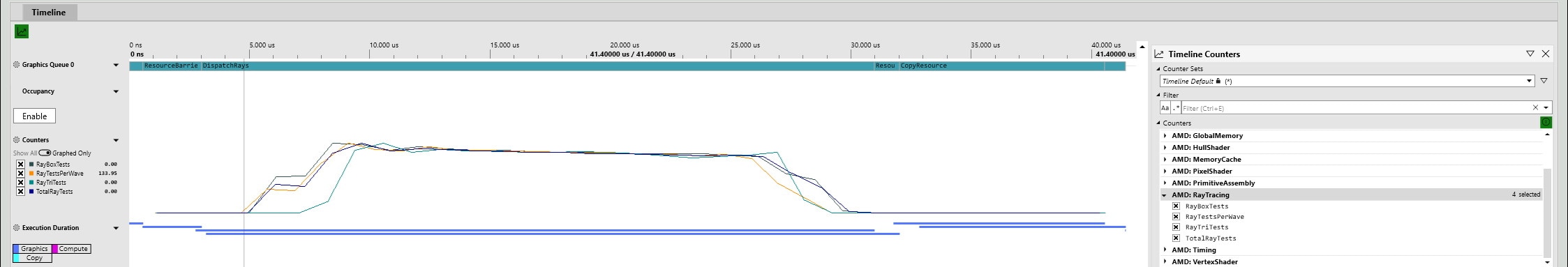
Task: Click the 133.95 RayTestsPerWave value
Action: (107, 174)
